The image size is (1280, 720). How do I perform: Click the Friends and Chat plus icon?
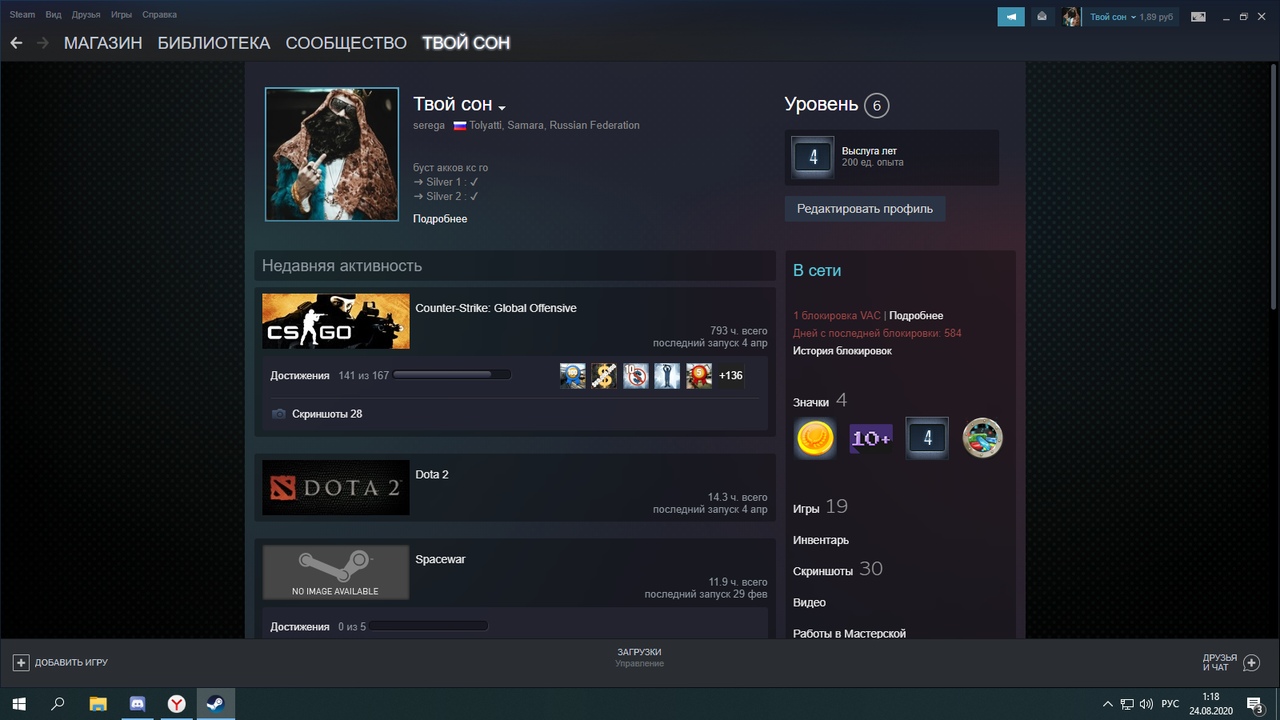tap(1251, 662)
